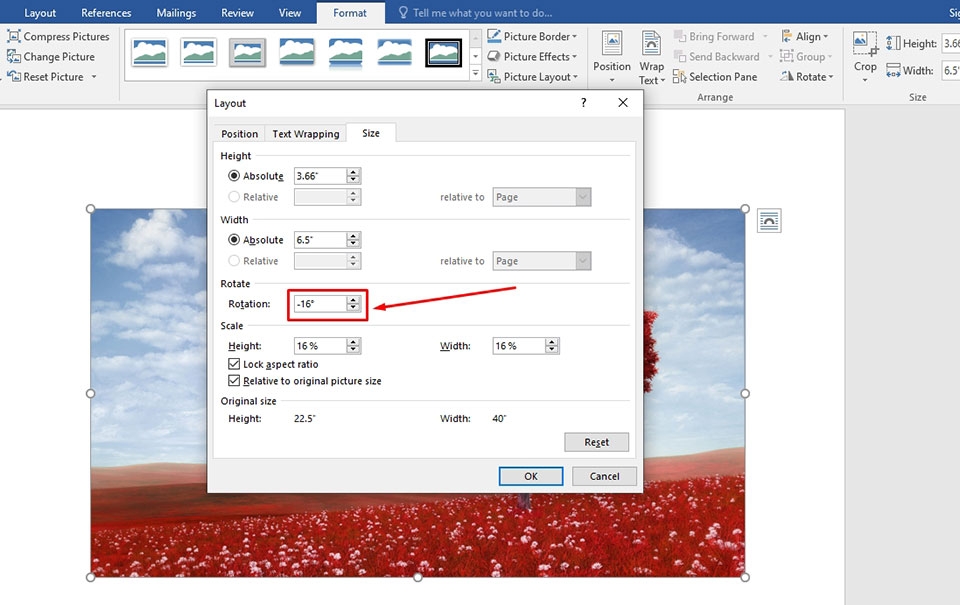Image resolution: width=960 pixels, height=605 pixels.
Task: Click the Selection Pane label
Action: pos(723,77)
